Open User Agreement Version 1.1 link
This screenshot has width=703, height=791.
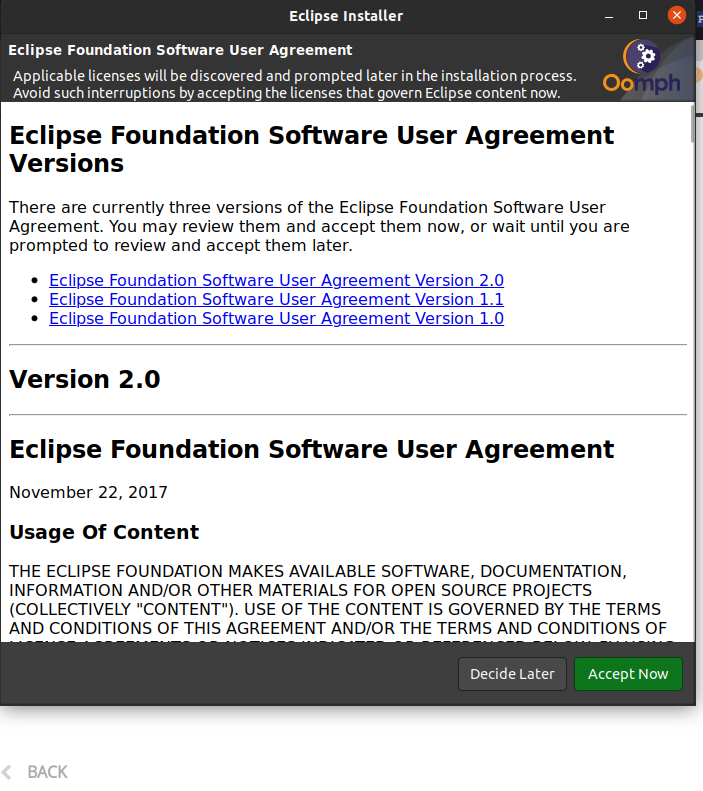(x=276, y=299)
